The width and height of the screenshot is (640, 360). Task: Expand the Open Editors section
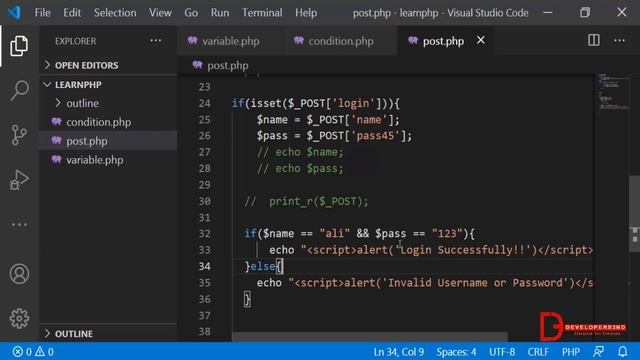(x=108, y=65)
